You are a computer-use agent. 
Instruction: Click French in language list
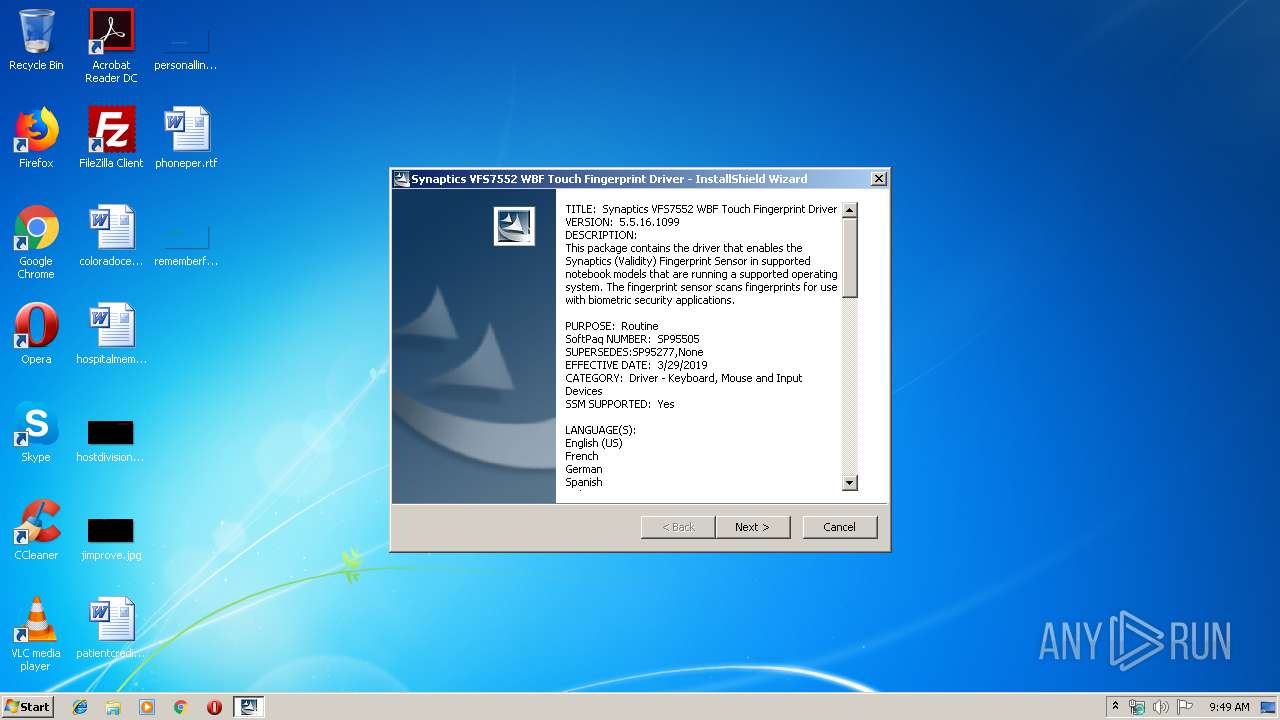point(582,456)
